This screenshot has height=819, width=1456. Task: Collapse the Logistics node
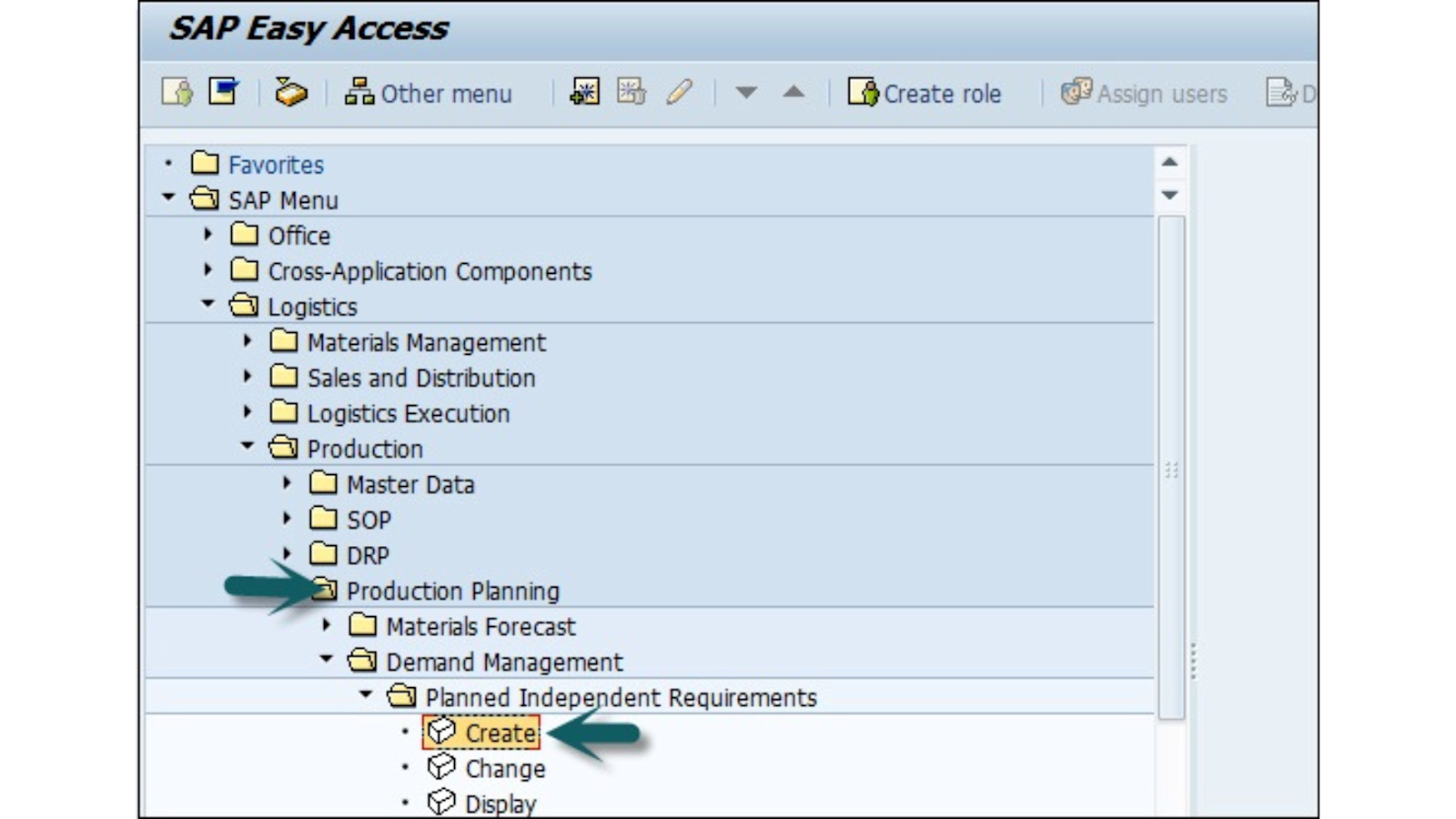(x=208, y=304)
